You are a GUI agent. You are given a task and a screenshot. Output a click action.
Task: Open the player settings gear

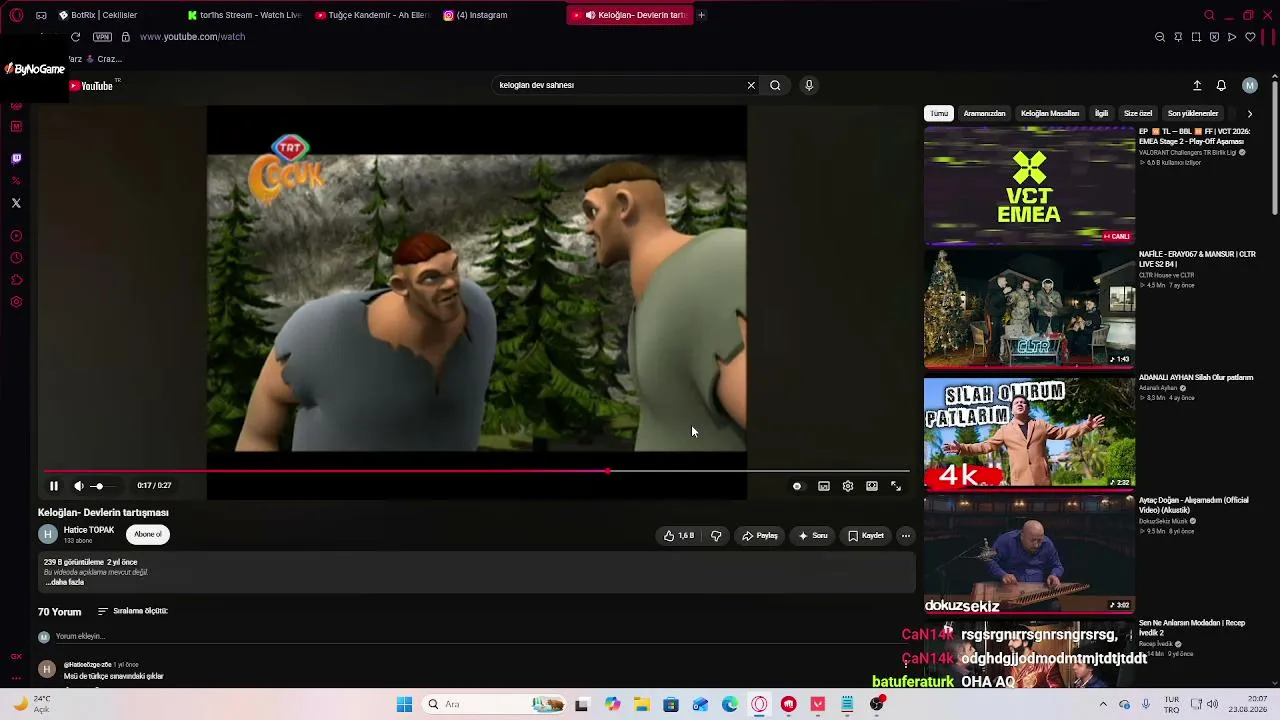coord(848,486)
